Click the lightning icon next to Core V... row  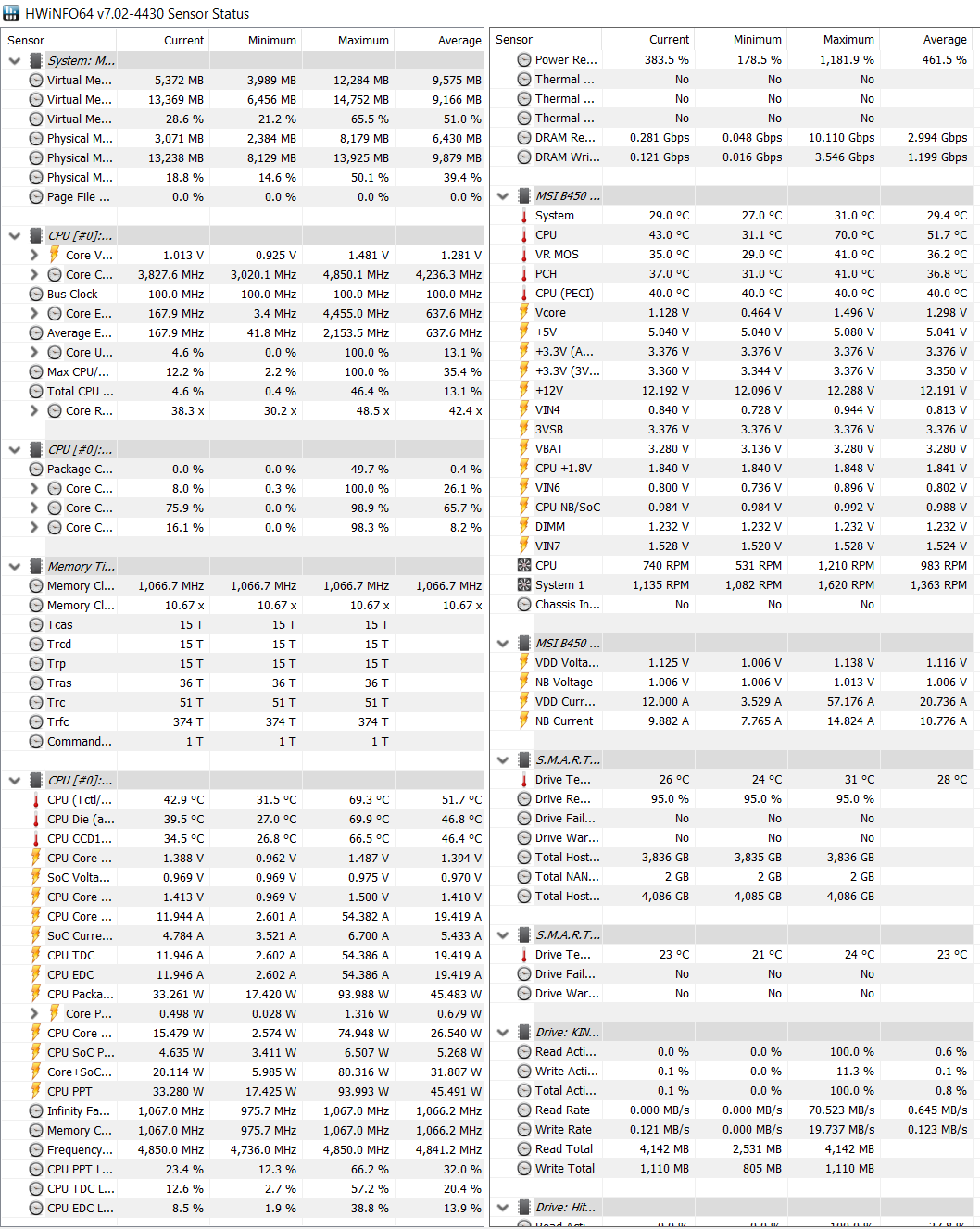click(x=55, y=255)
